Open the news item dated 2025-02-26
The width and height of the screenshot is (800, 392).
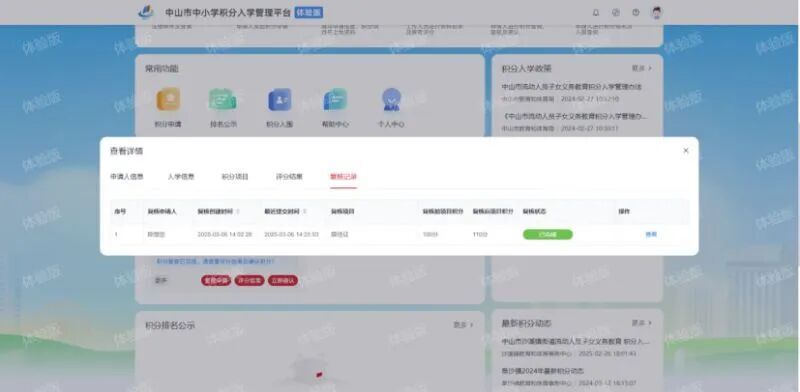pos(575,341)
